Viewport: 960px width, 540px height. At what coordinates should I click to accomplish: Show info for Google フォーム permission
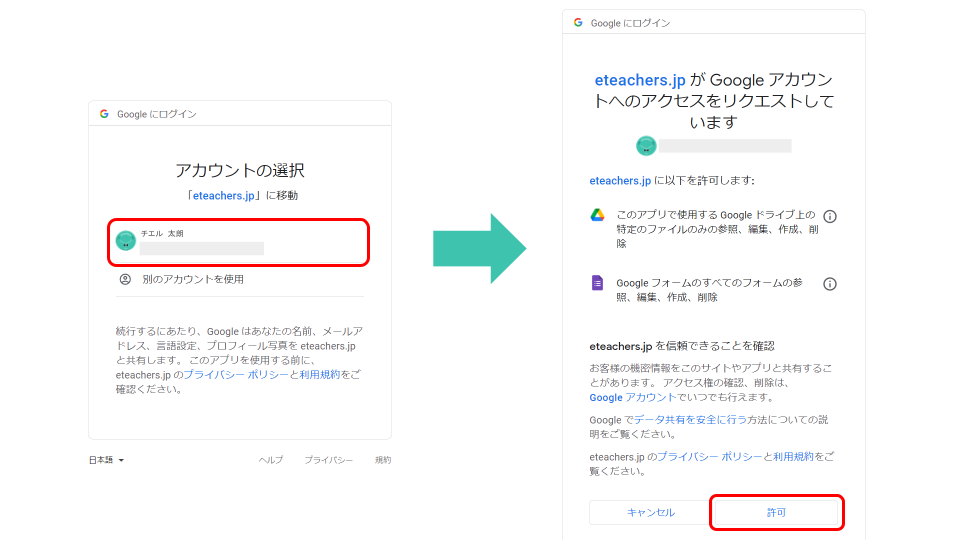830,284
